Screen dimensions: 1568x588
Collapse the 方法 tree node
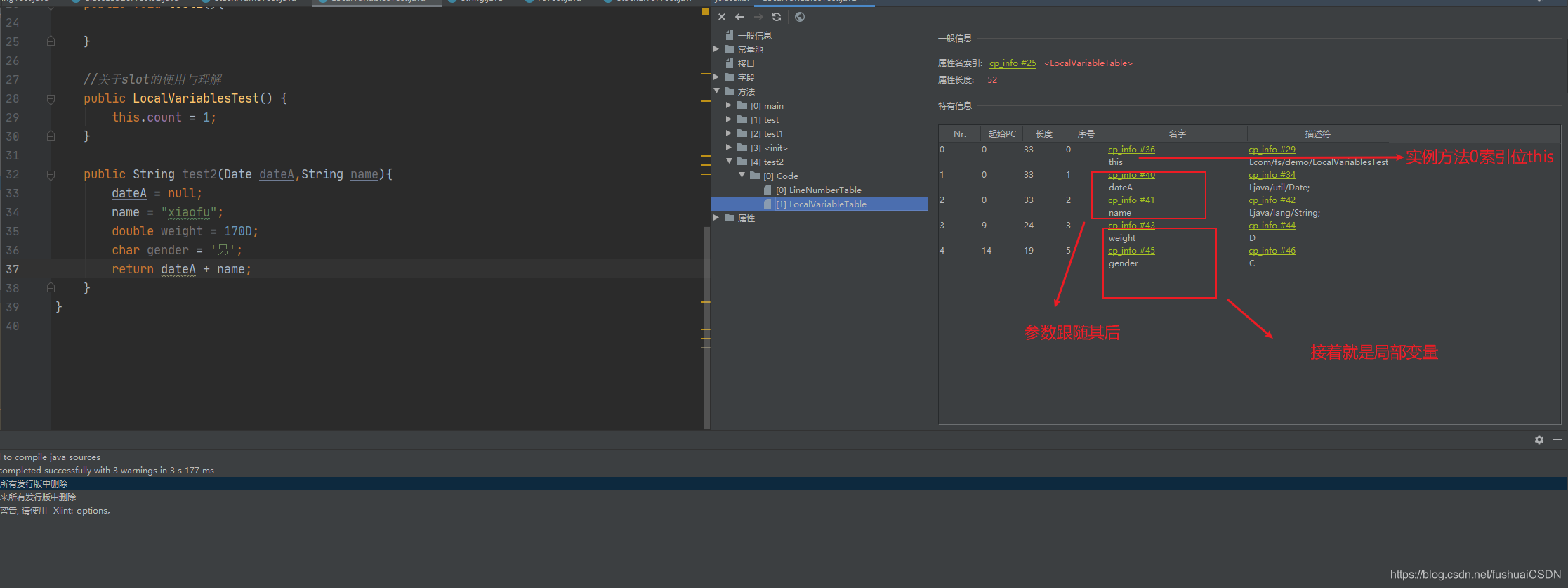coord(716,91)
